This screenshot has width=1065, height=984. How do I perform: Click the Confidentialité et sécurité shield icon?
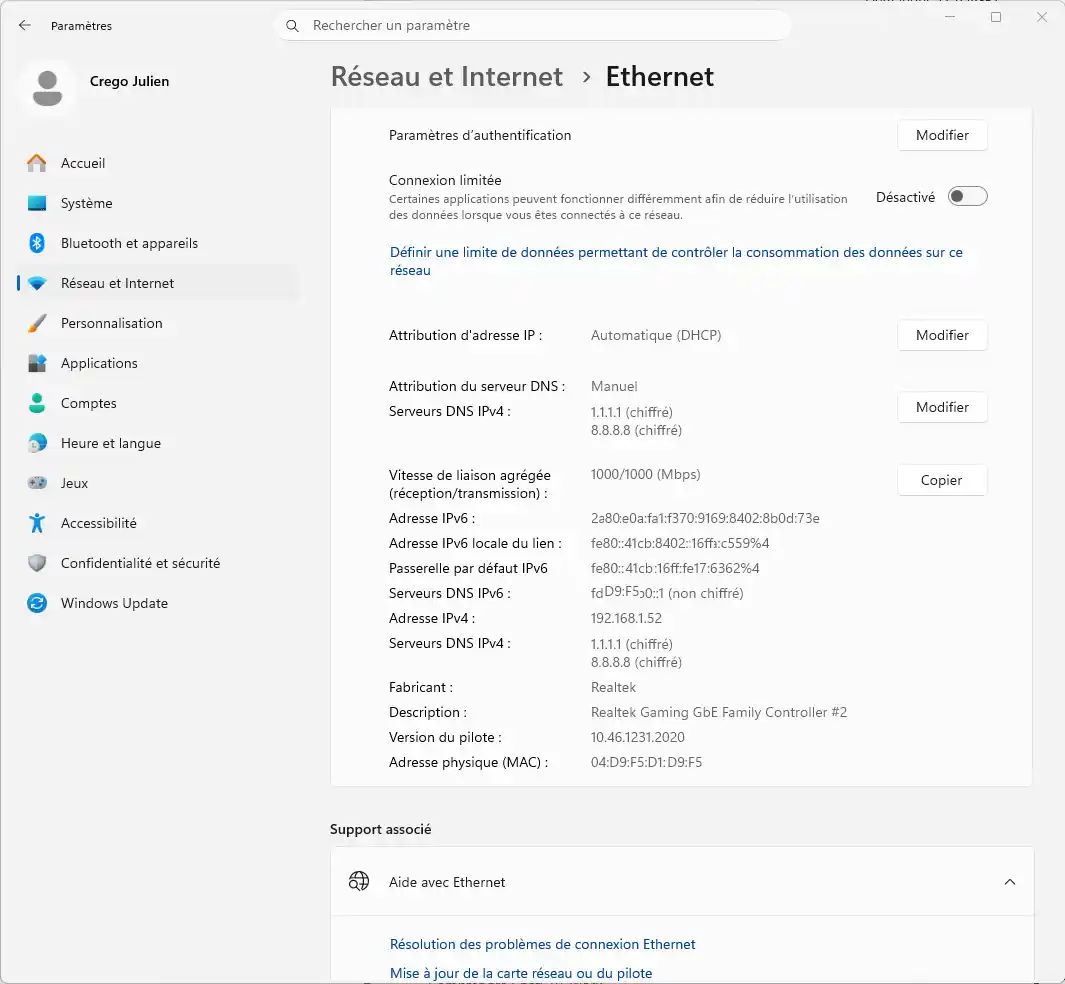click(x=37, y=563)
